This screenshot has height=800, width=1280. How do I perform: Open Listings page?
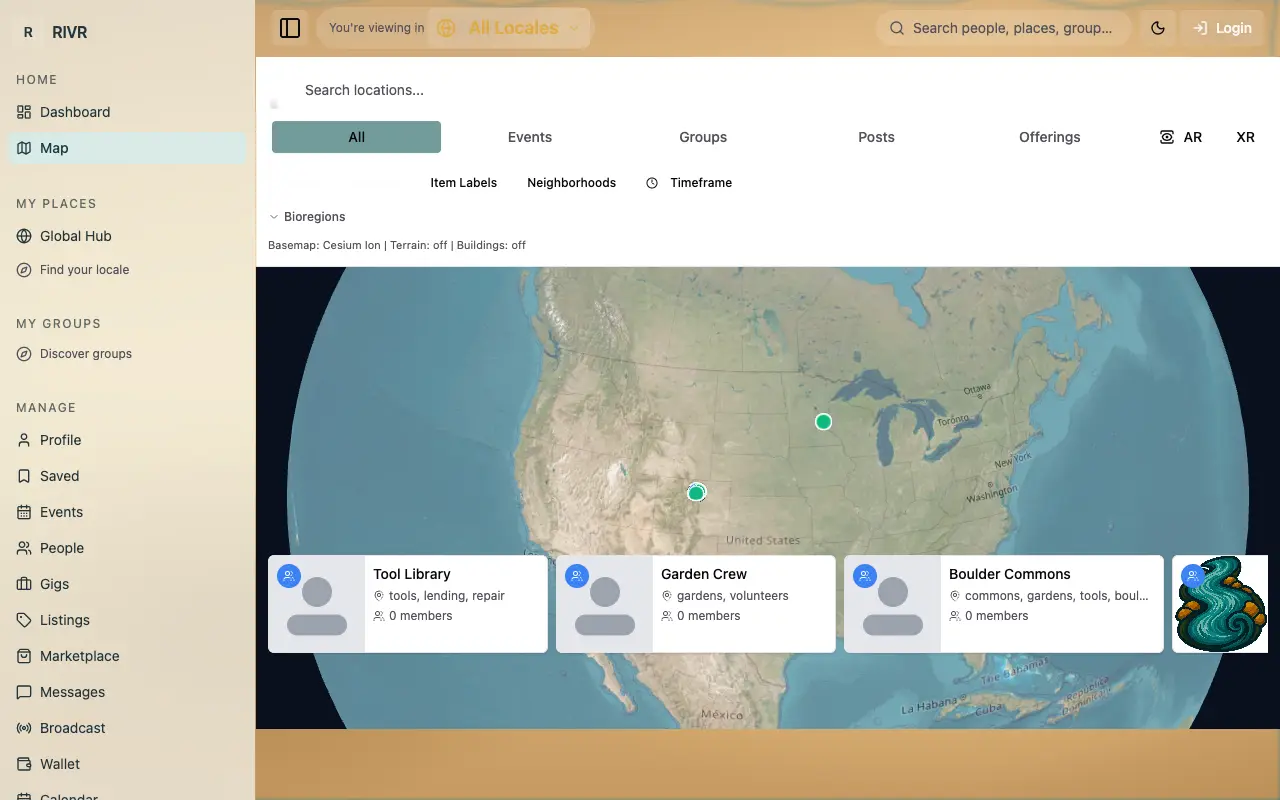(126, 620)
